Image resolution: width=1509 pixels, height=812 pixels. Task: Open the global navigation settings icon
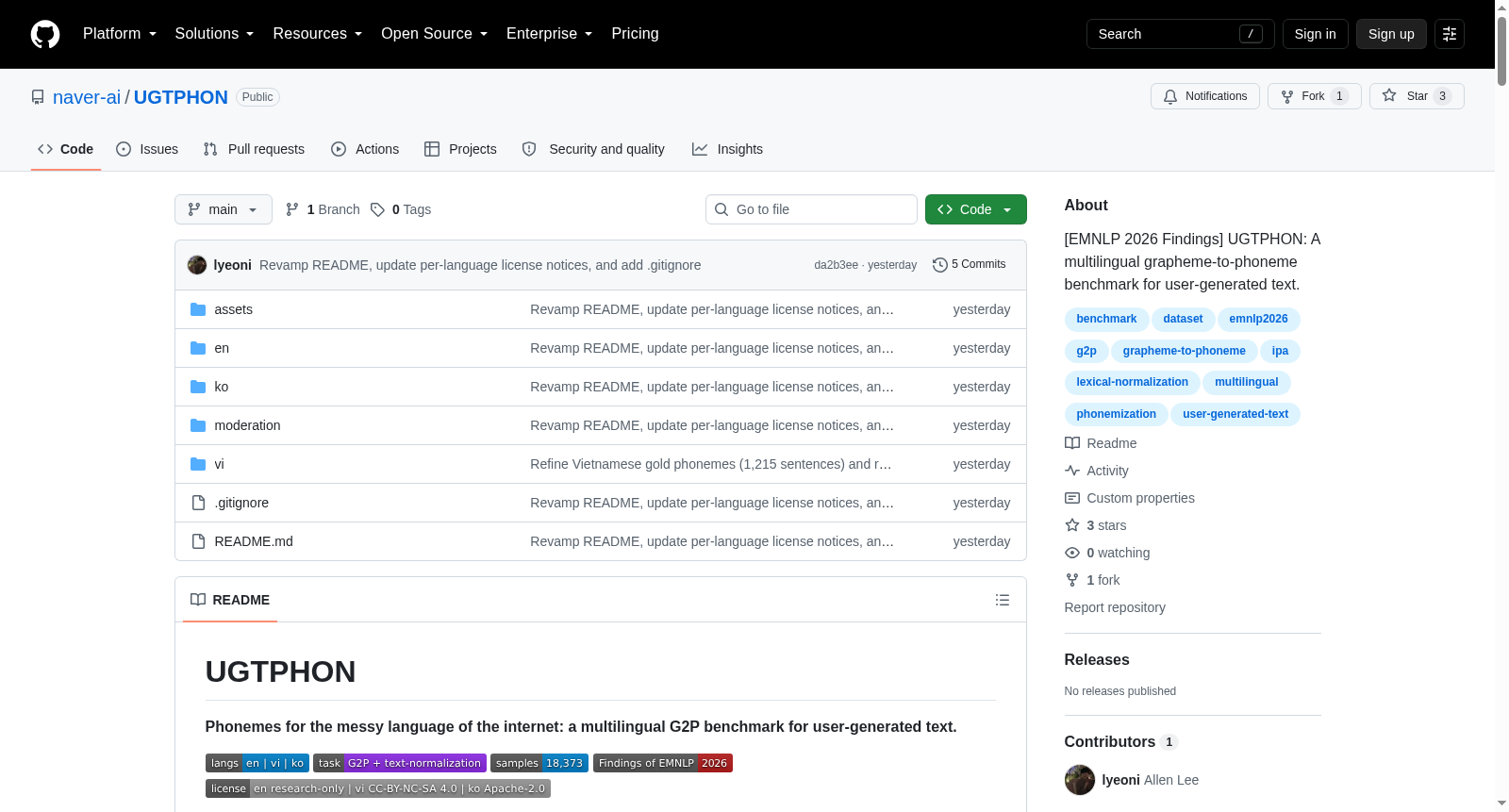[x=1450, y=34]
